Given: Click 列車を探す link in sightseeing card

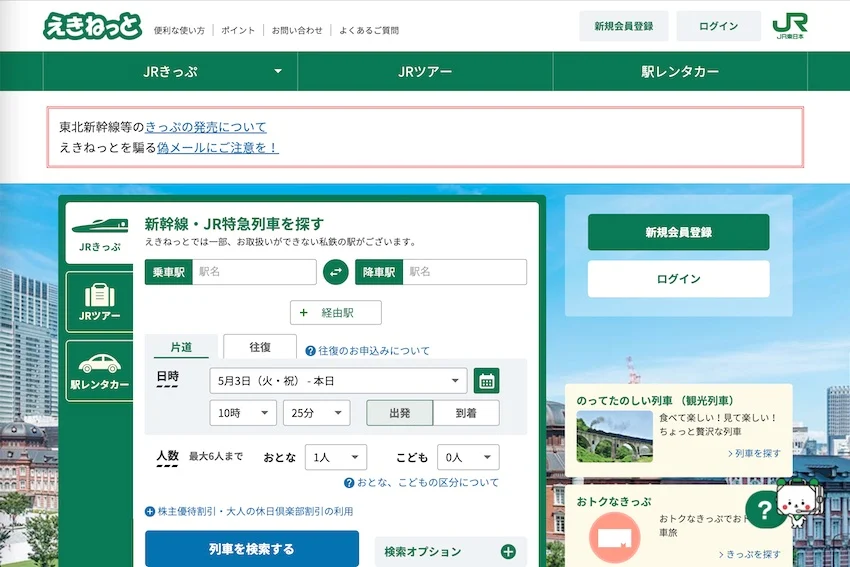Looking at the screenshot, I should 754,453.
